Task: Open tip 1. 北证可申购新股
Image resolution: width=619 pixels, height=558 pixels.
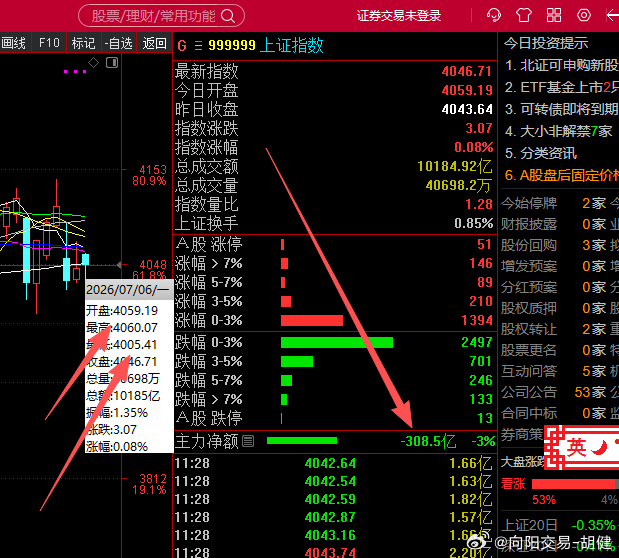Action: (x=561, y=65)
